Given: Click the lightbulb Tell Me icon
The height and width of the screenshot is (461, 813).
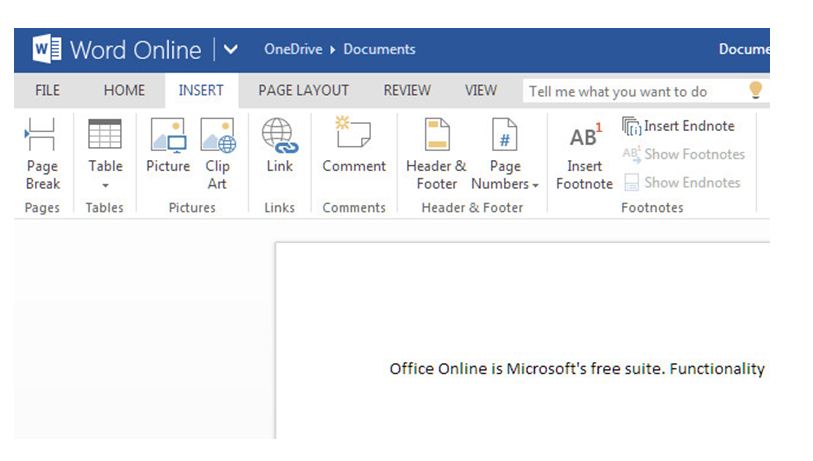Looking at the screenshot, I should coord(755,90).
